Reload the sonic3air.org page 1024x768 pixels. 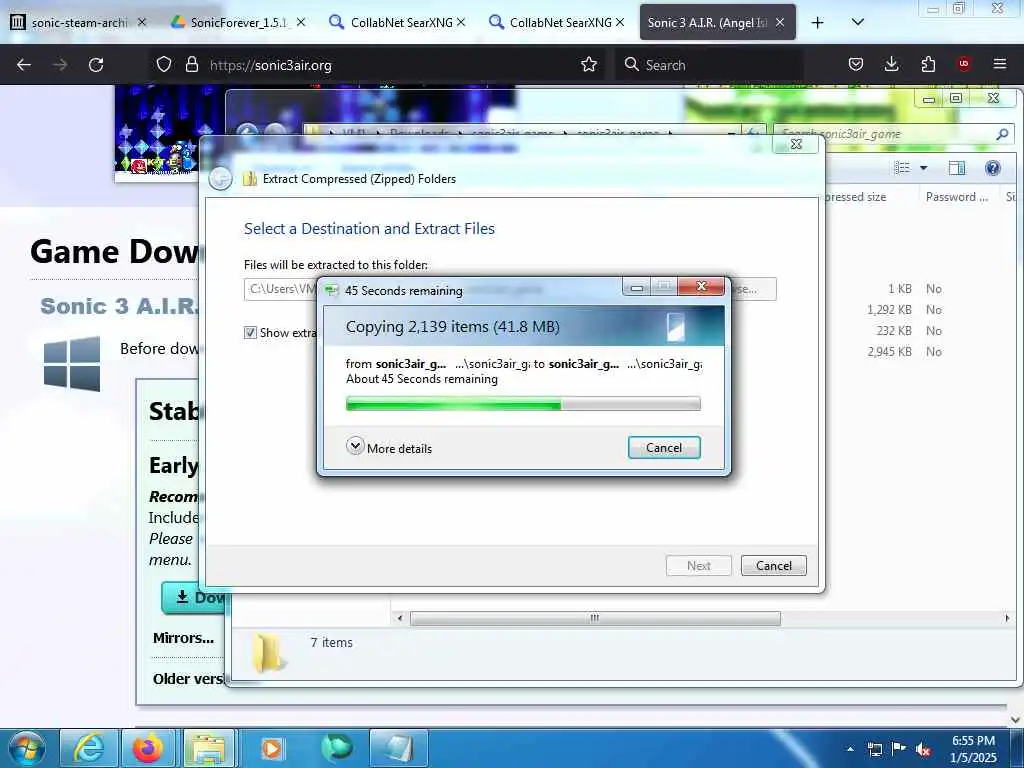96,65
